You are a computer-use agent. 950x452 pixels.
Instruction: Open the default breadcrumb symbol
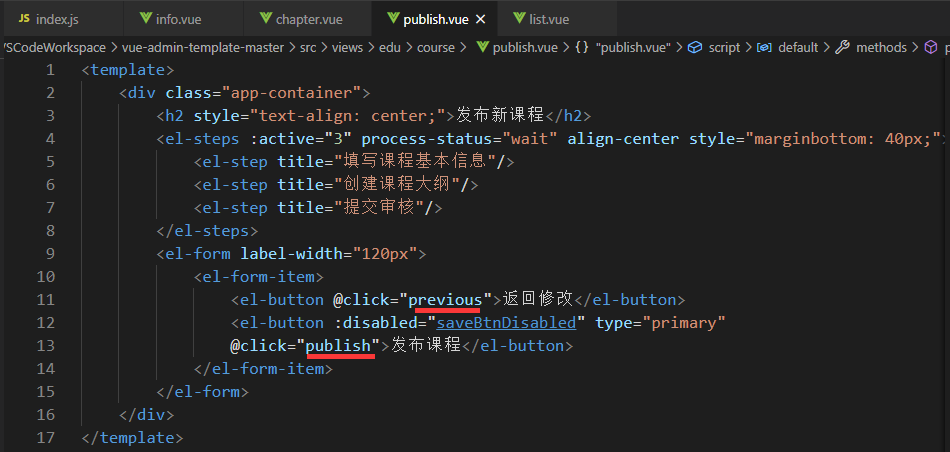click(x=798, y=47)
